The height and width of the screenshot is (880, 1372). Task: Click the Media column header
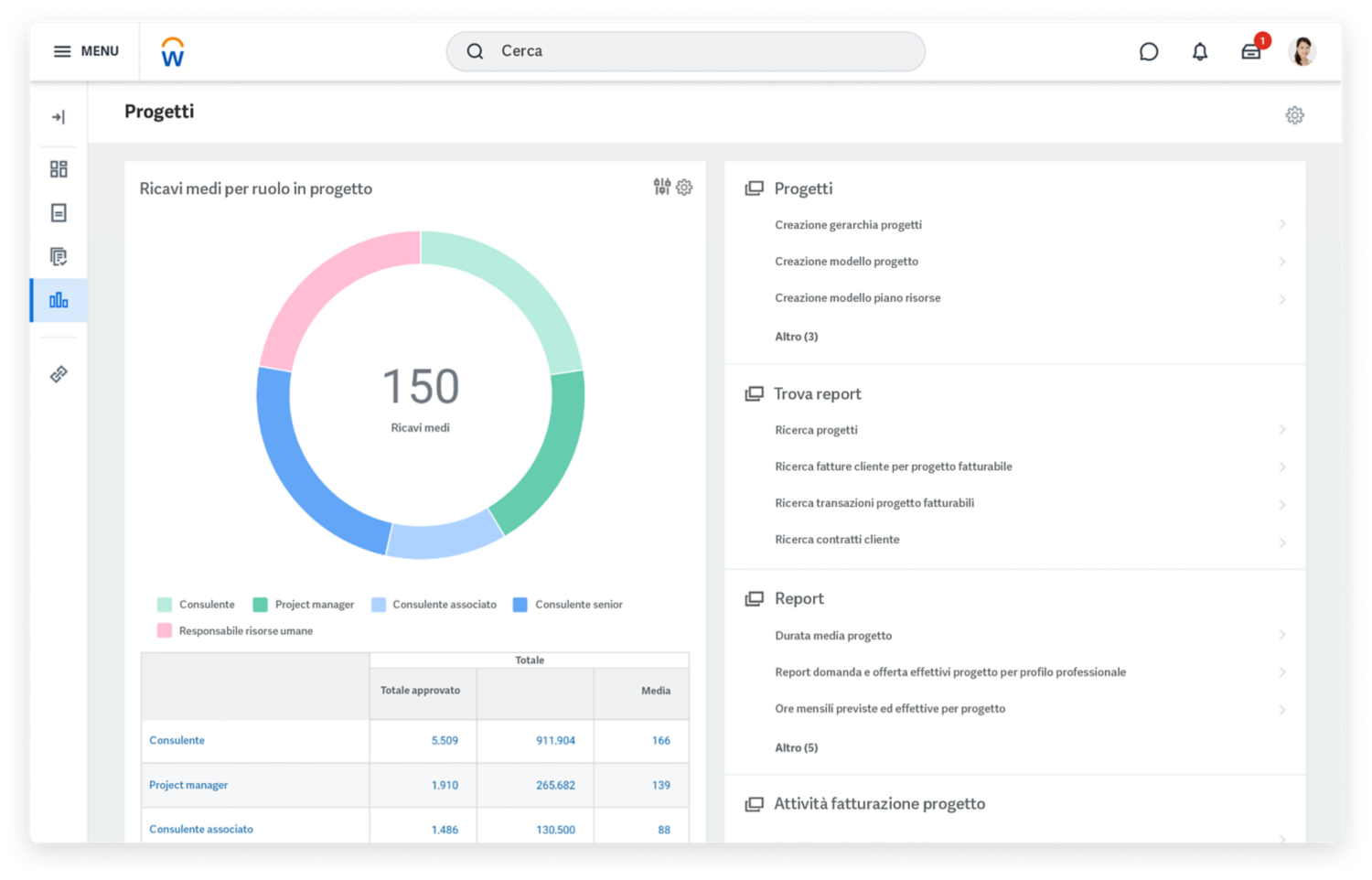pos(656,691)
